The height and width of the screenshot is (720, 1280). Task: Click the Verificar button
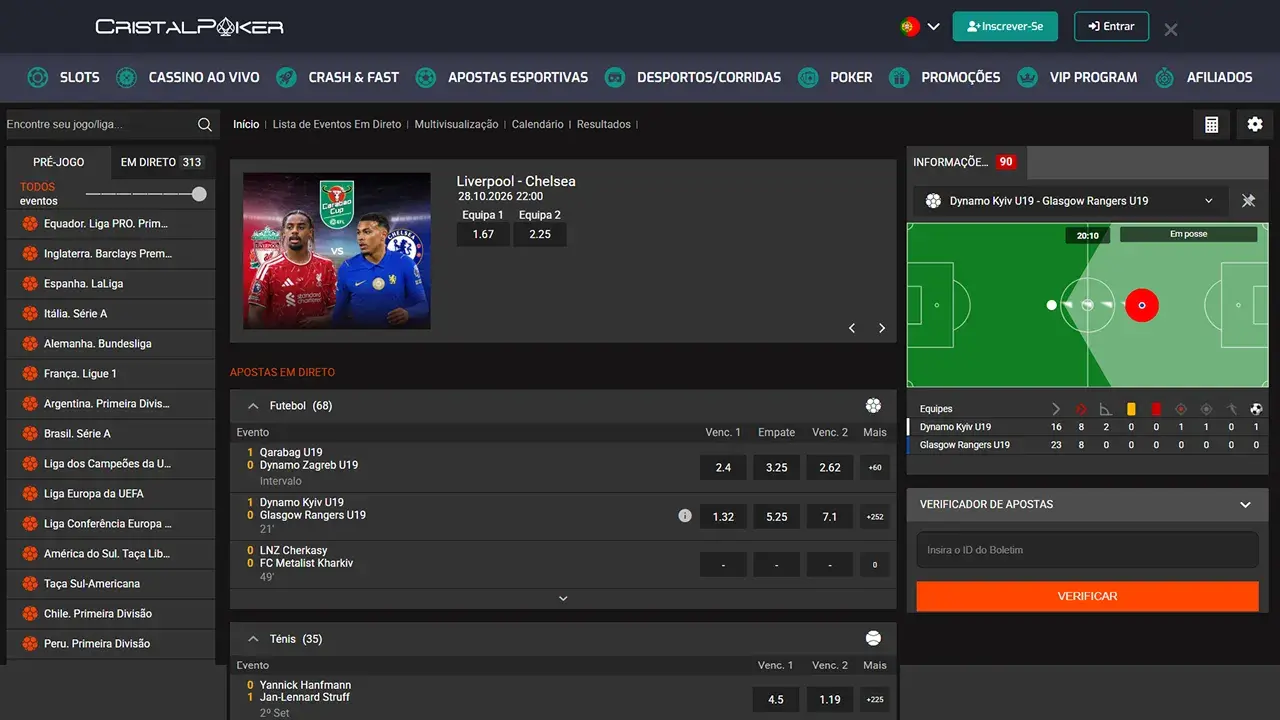pos(1088,596)
